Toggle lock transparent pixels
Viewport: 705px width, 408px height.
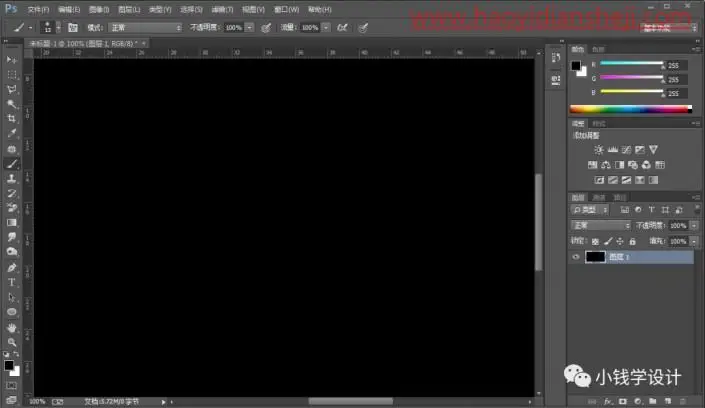pyautogui.click(x=595, y=242)
